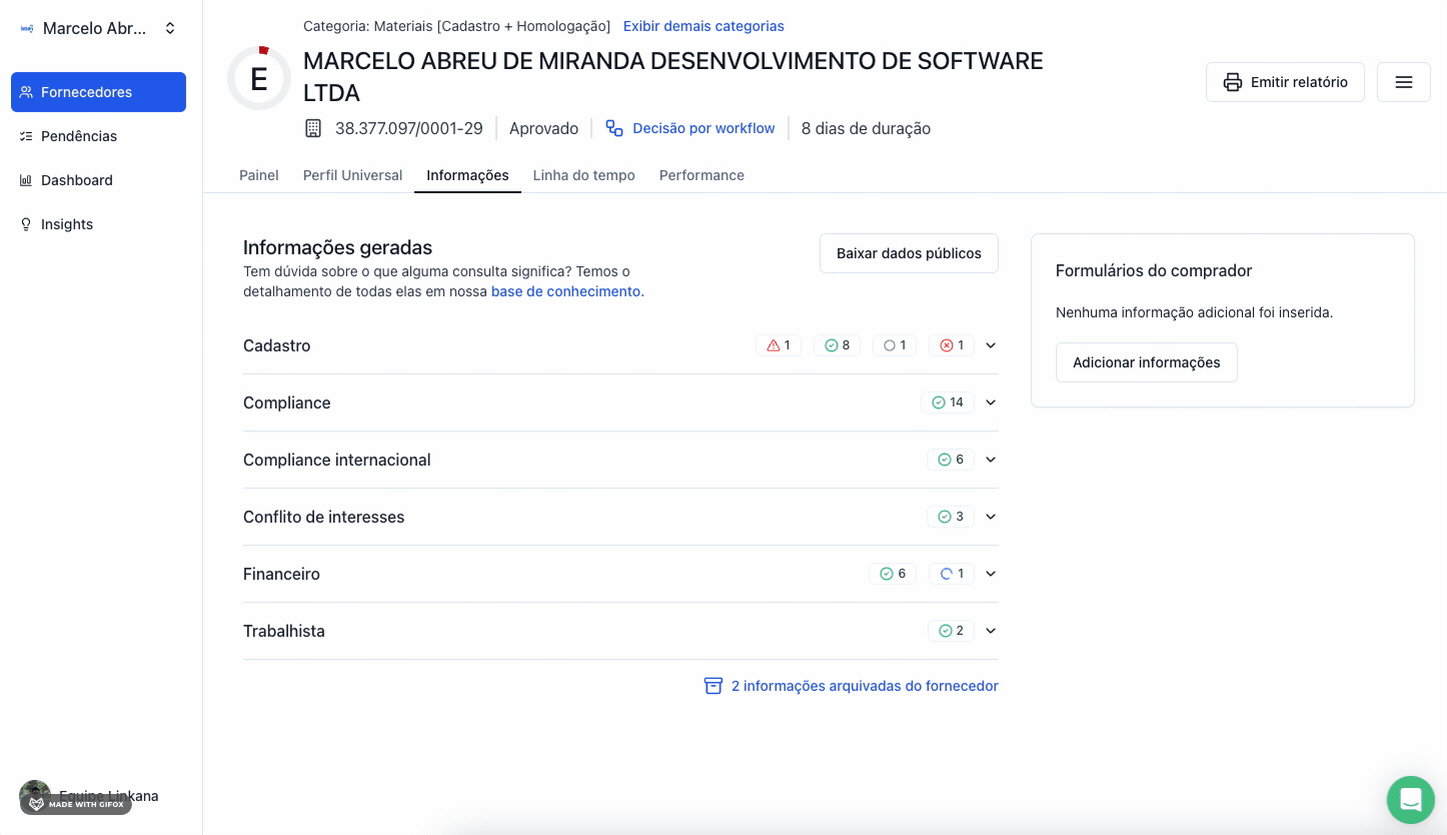1447x835 pixels.
Task: Click Compliance check badge showing 14
Action: point(947,402)
